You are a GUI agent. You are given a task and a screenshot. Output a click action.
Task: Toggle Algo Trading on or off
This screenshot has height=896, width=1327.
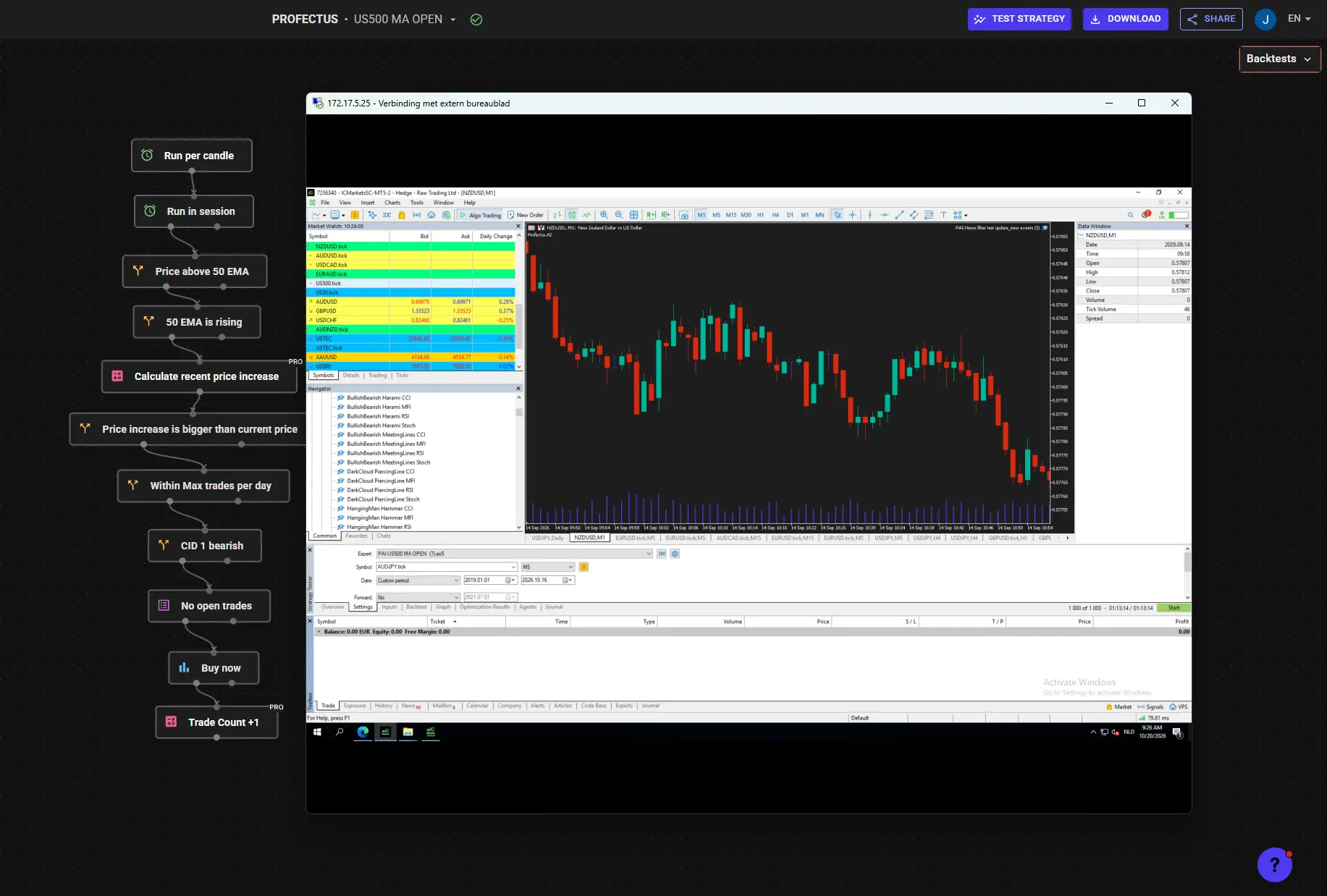tap(481, 215)
